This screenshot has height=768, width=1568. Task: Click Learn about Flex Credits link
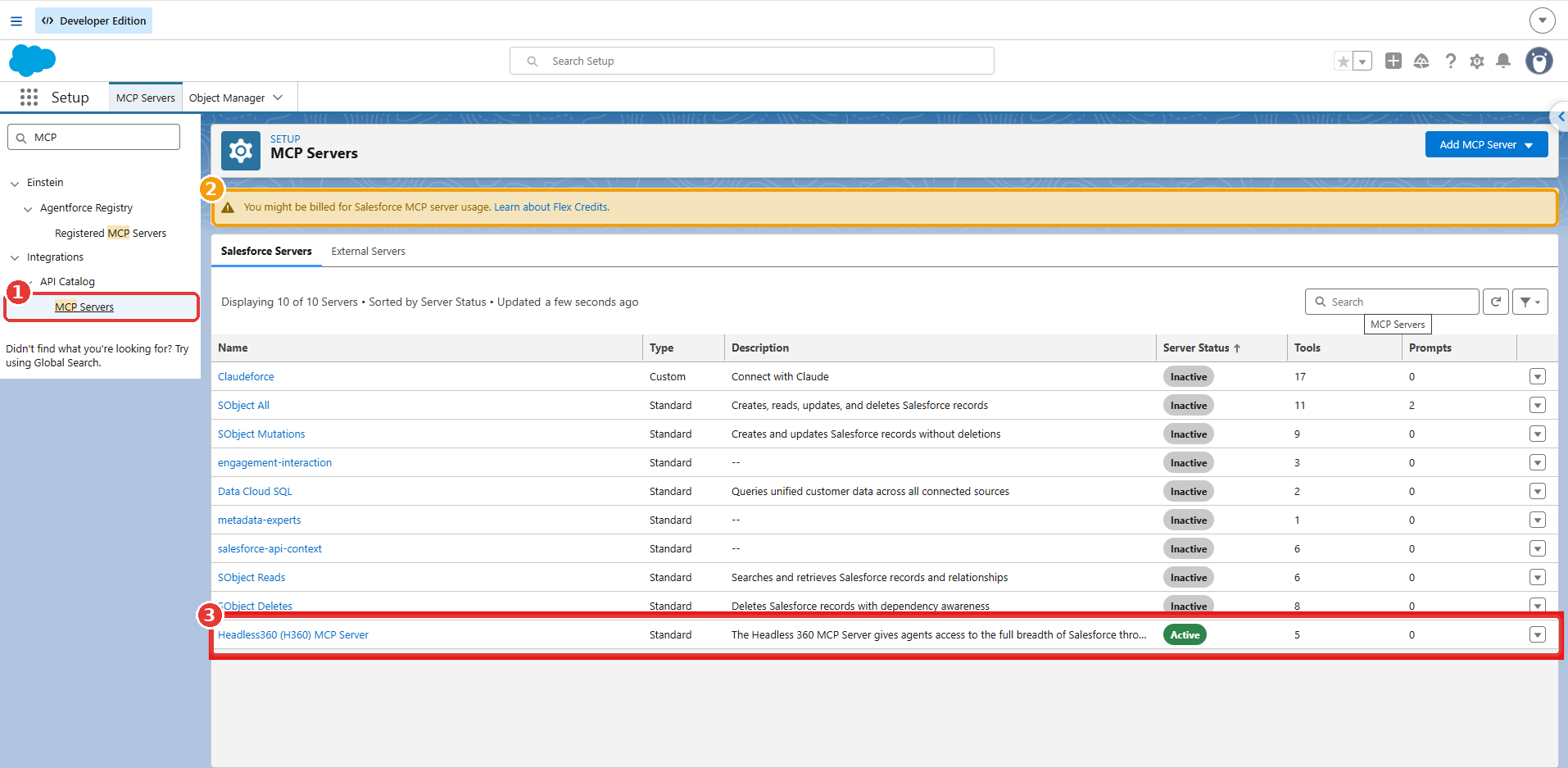coord(551,207)
